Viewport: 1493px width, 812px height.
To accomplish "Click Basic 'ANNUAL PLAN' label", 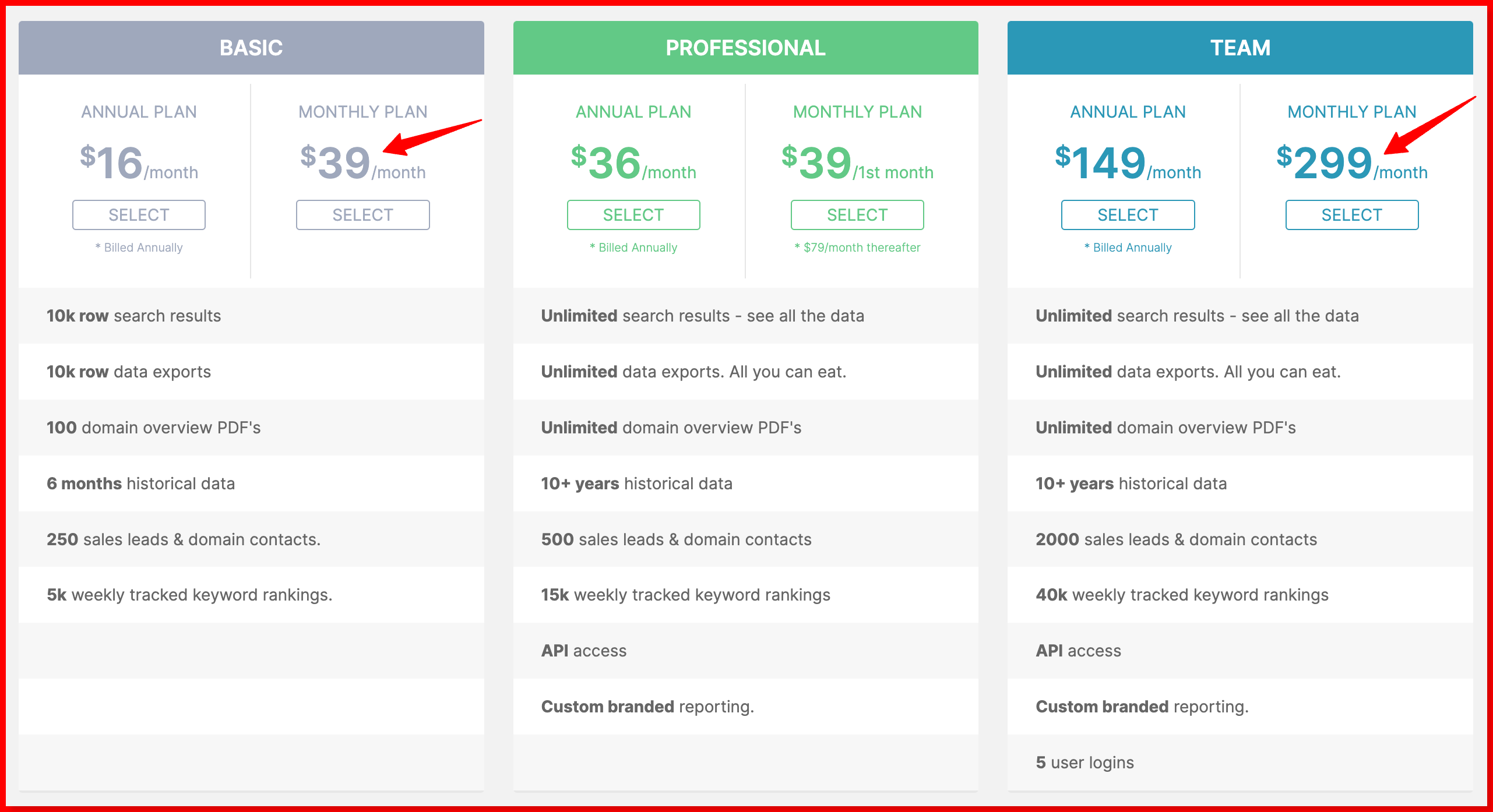I will (x=139, y=112).
